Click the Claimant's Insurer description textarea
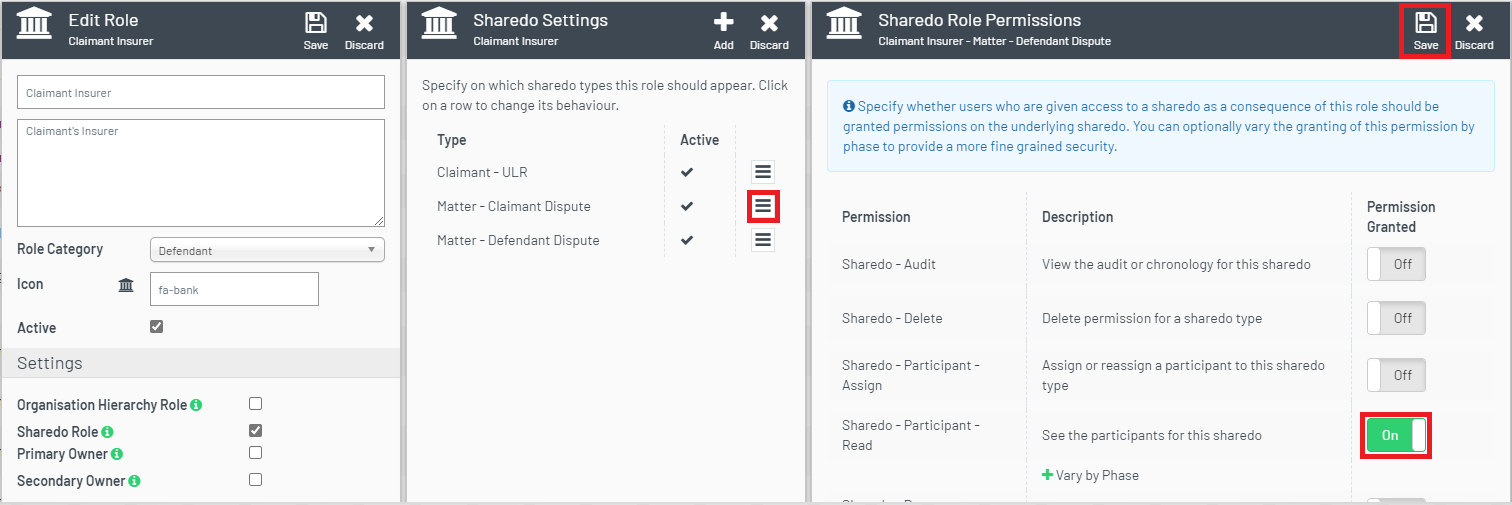Viewport: 1512px width, 505px height. point(201,173)
